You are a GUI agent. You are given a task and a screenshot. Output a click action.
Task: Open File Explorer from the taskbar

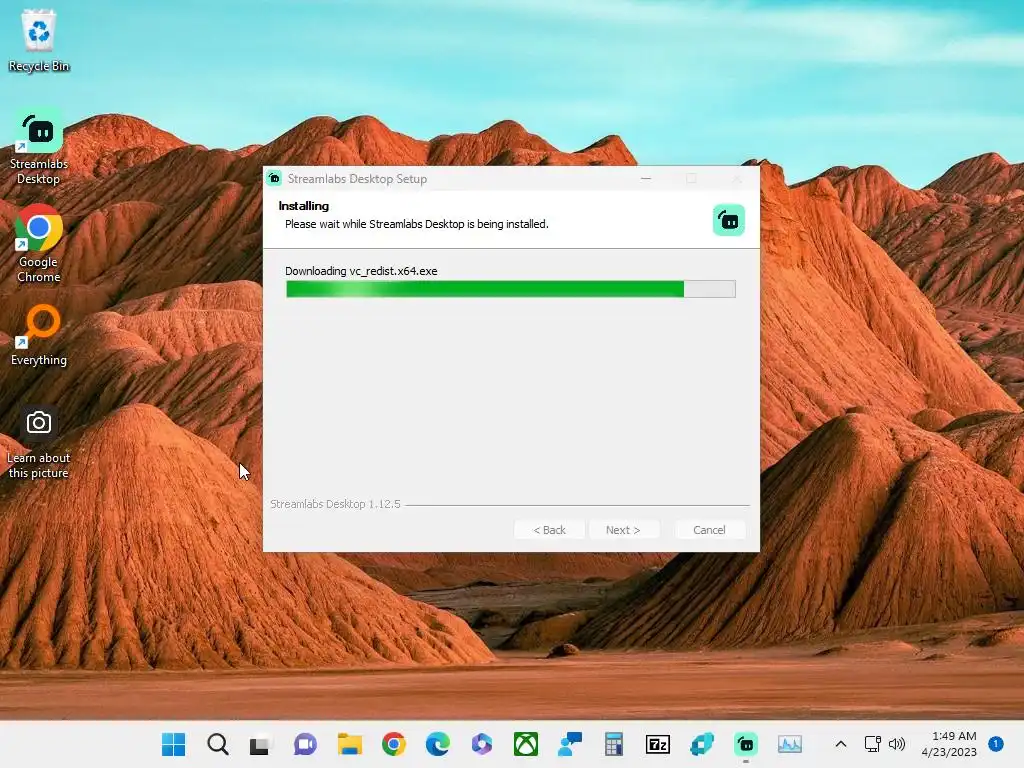pos(349,744)
